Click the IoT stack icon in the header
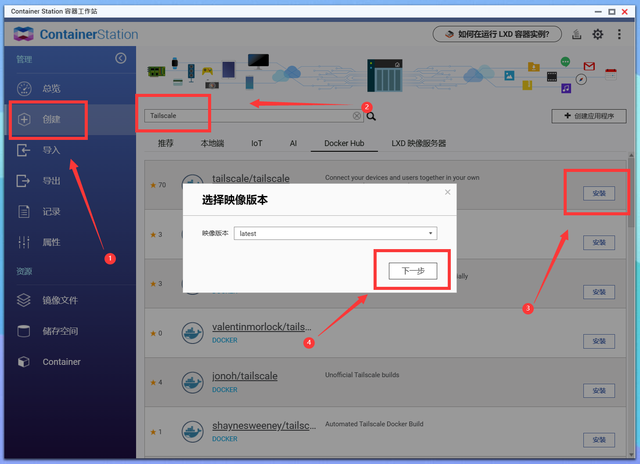The width and height of the screenshot is (640, 464). pyautogui.click(x=576, y=34)
